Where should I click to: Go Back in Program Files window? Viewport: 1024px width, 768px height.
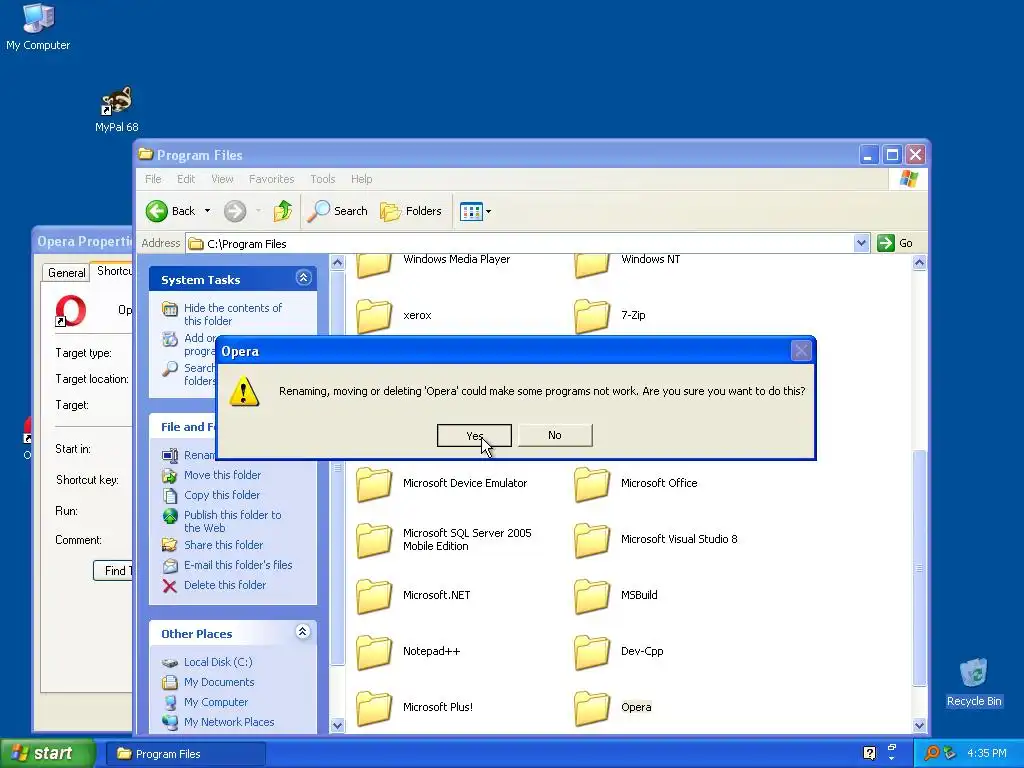click(171, 211)
